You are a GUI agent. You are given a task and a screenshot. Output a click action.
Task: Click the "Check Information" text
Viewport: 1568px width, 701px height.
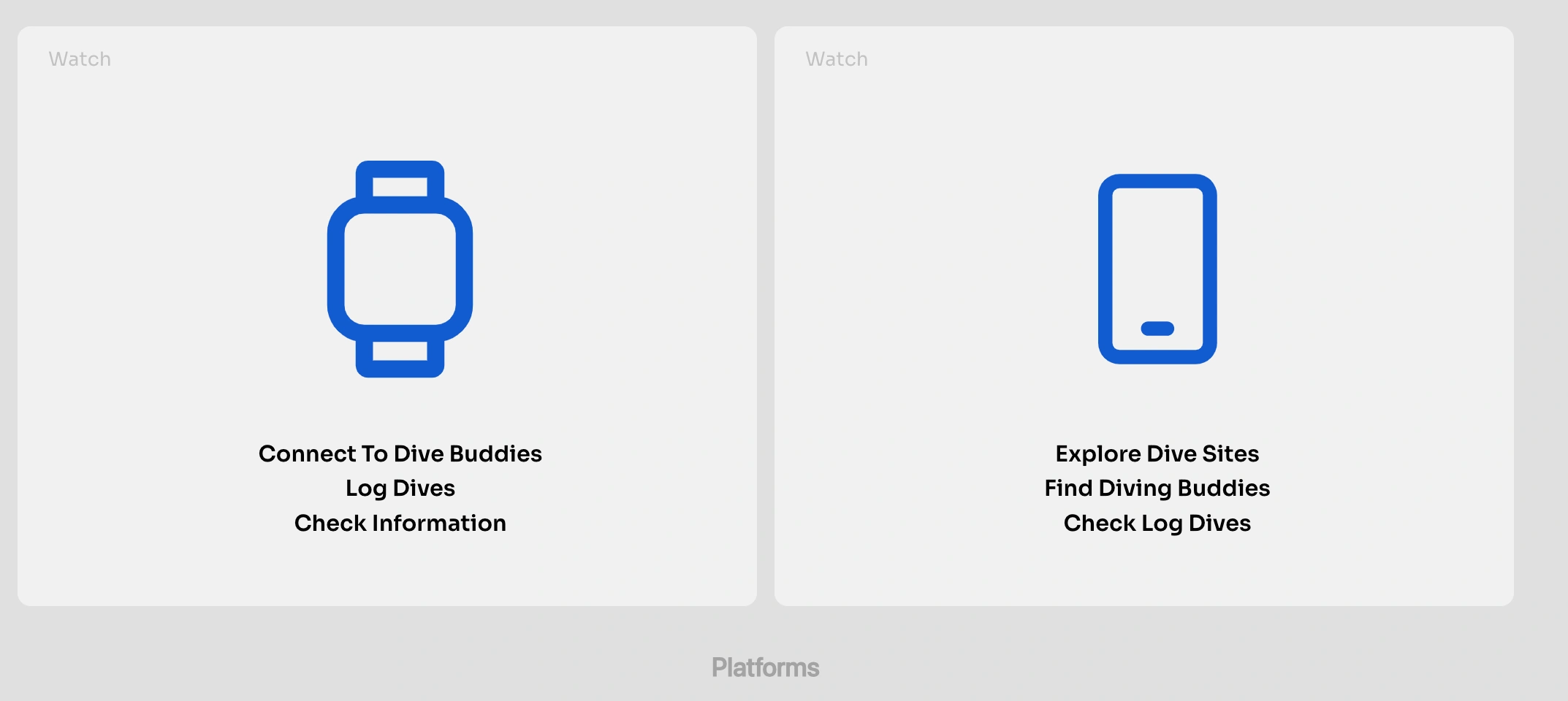tap(400, 523)
